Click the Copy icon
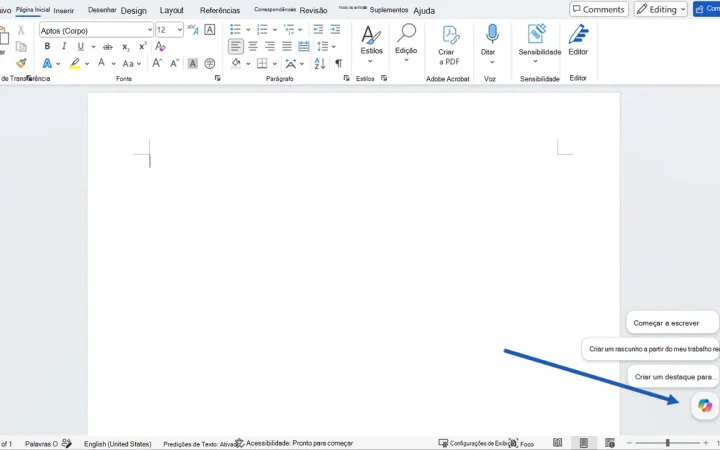Screen dimensions: 720x450 (21, 46)
